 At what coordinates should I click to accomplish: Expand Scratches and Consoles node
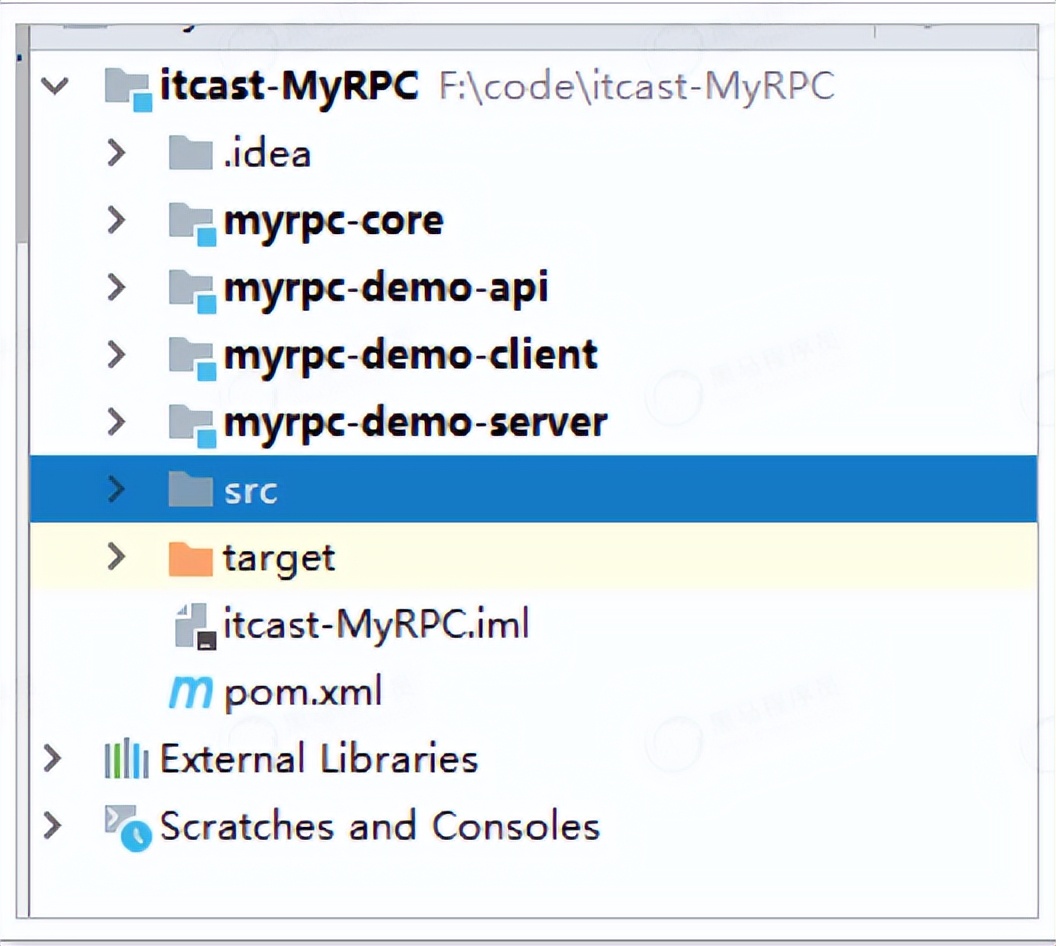(53, 826)
